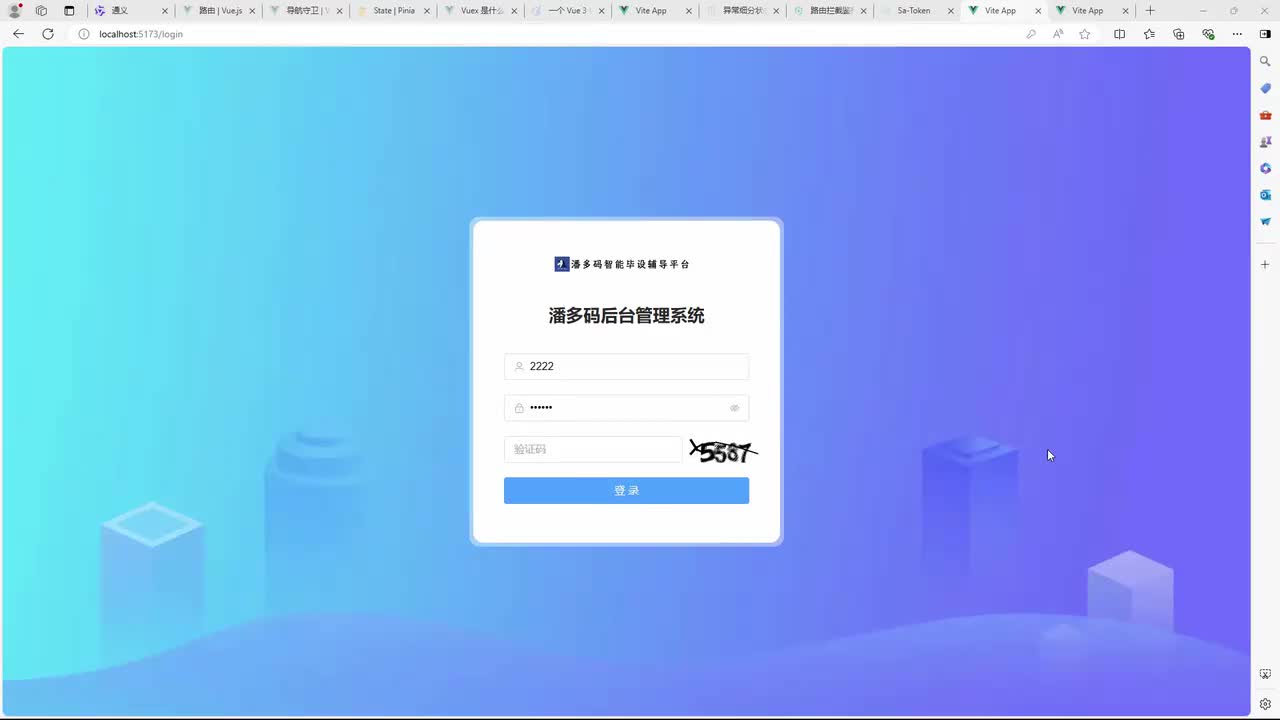Add this page to favorites star

(x=1085, y=34)
